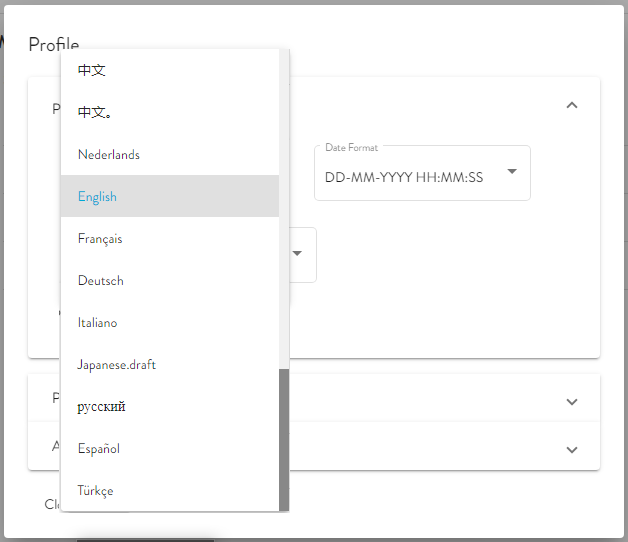Switch language to Italiano
Viewport: 628px width, 542px height.
click(x=98, y=323)
